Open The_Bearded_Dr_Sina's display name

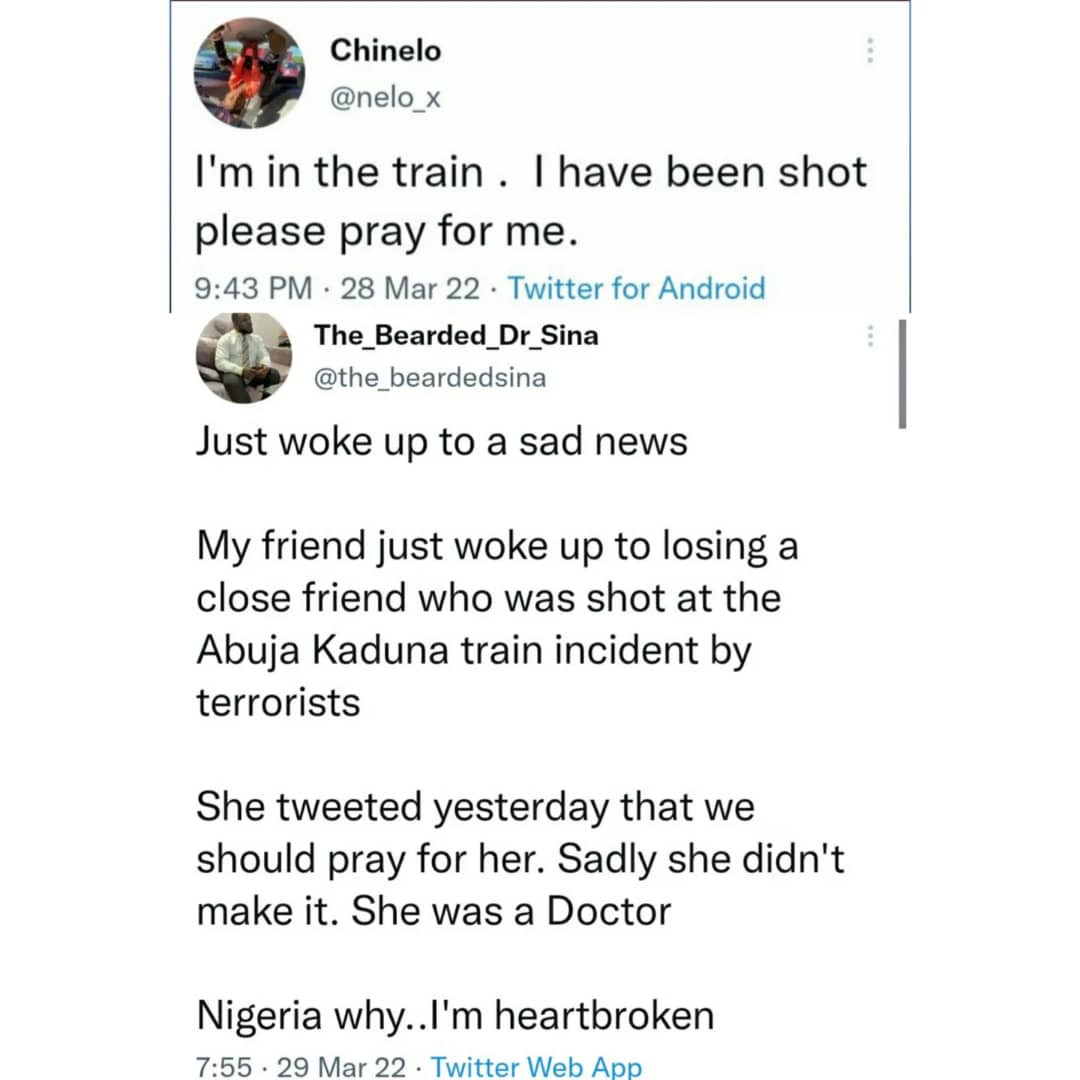pyautogui.click(x=456, y=335)
